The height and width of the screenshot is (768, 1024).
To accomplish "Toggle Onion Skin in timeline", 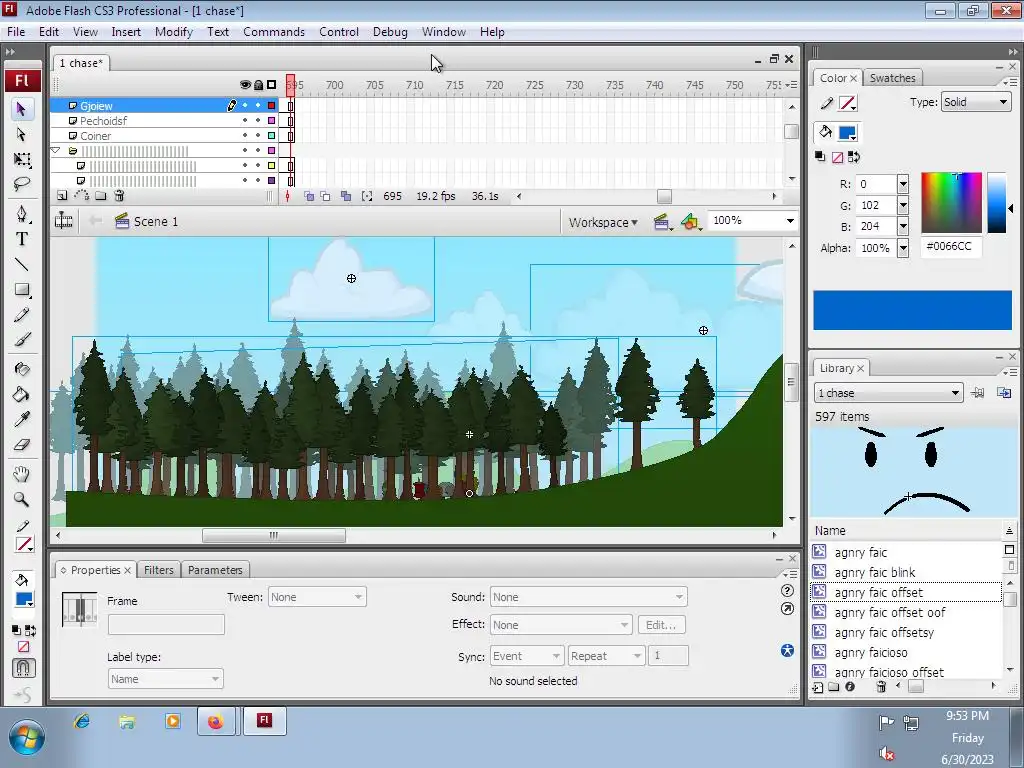I will (309, 196).
